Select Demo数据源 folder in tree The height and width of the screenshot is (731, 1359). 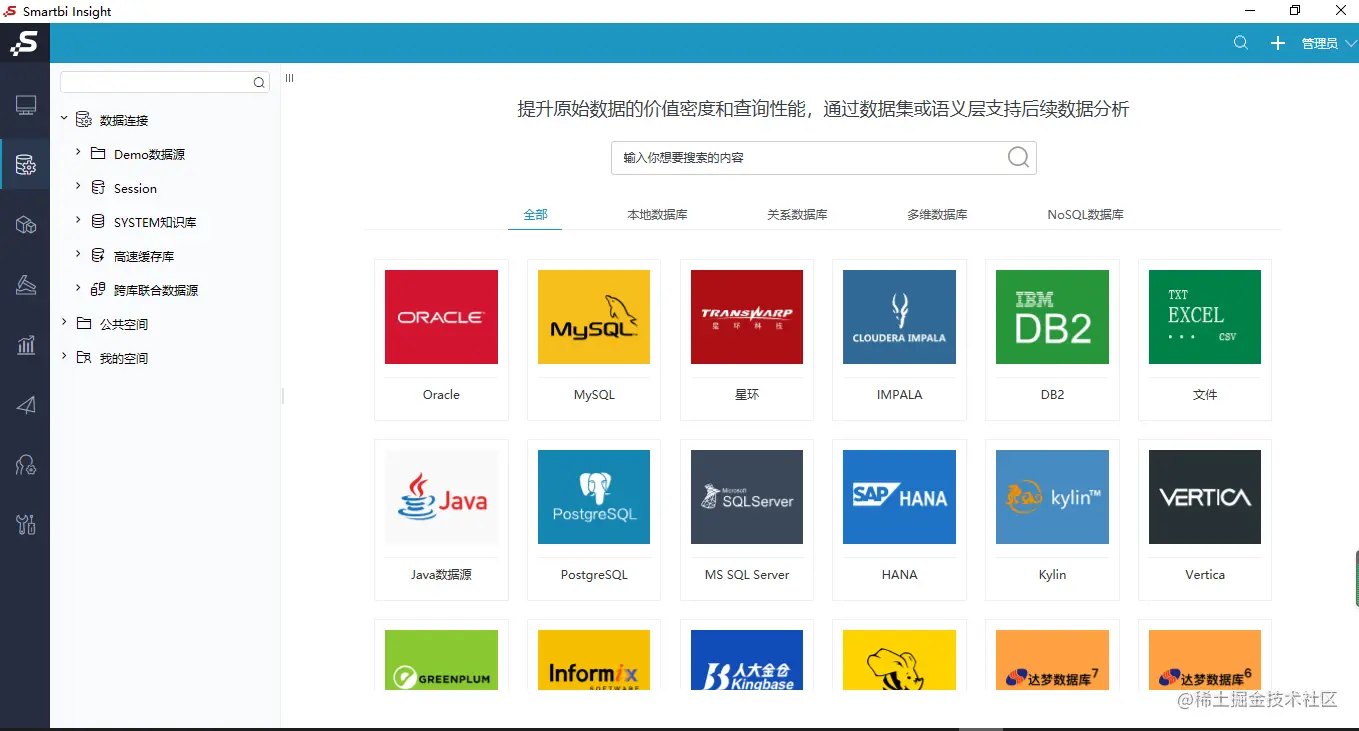[x=149, y=154]
